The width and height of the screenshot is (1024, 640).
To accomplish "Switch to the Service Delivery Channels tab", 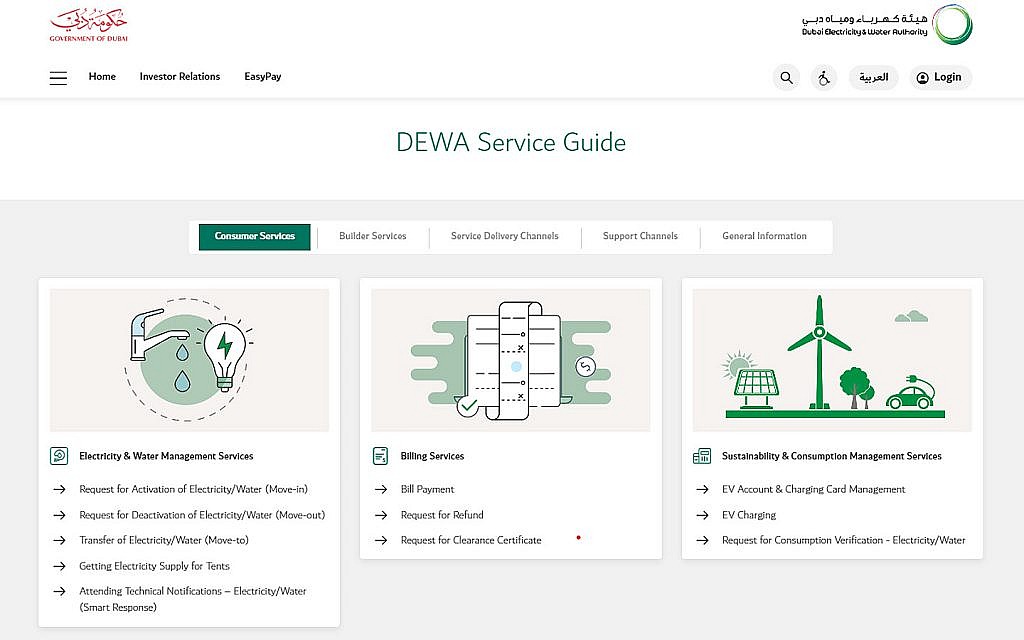I will click(505, 236).
